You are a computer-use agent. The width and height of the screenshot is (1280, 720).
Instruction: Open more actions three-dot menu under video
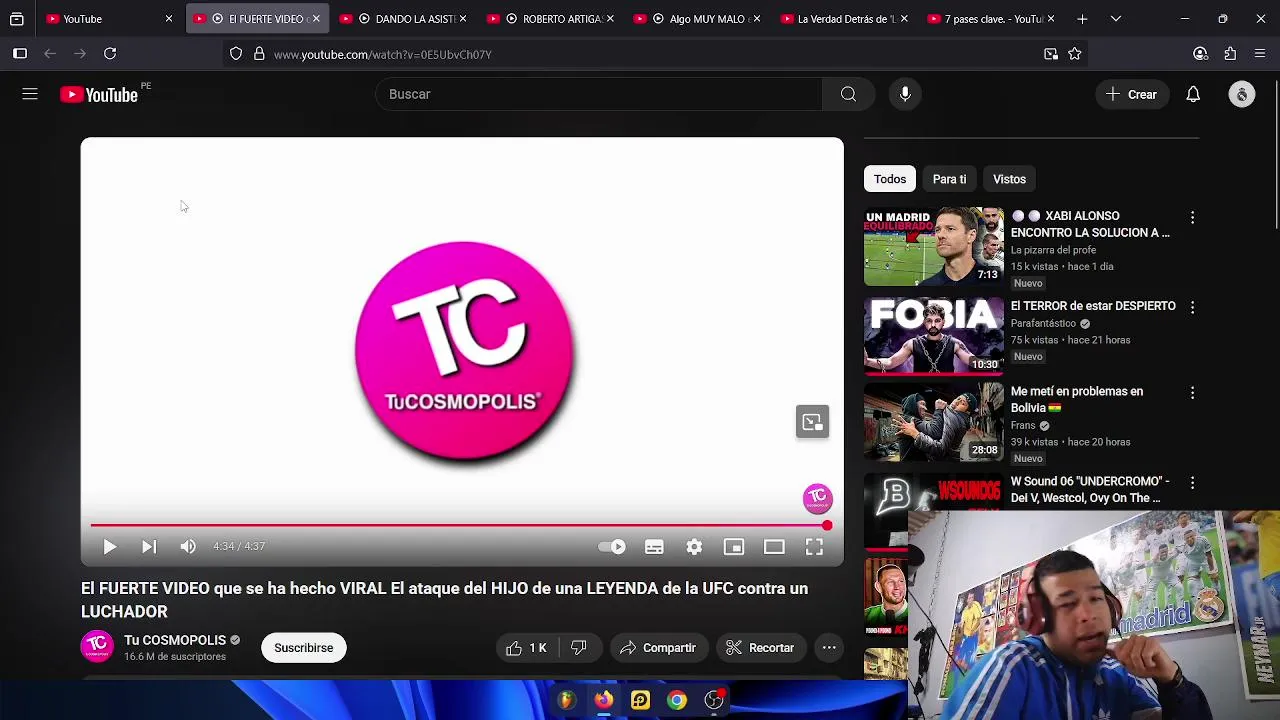829,648
